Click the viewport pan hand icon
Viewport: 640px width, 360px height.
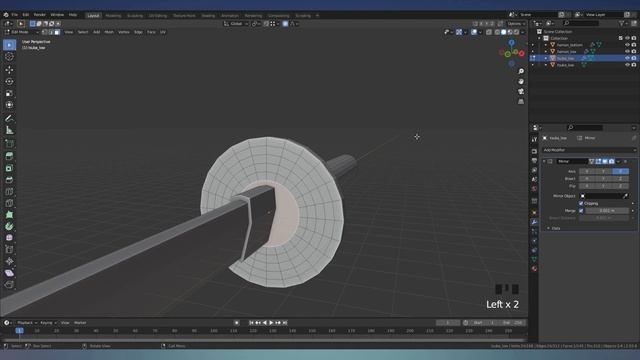pyautogui.click(x=521, y=82)
